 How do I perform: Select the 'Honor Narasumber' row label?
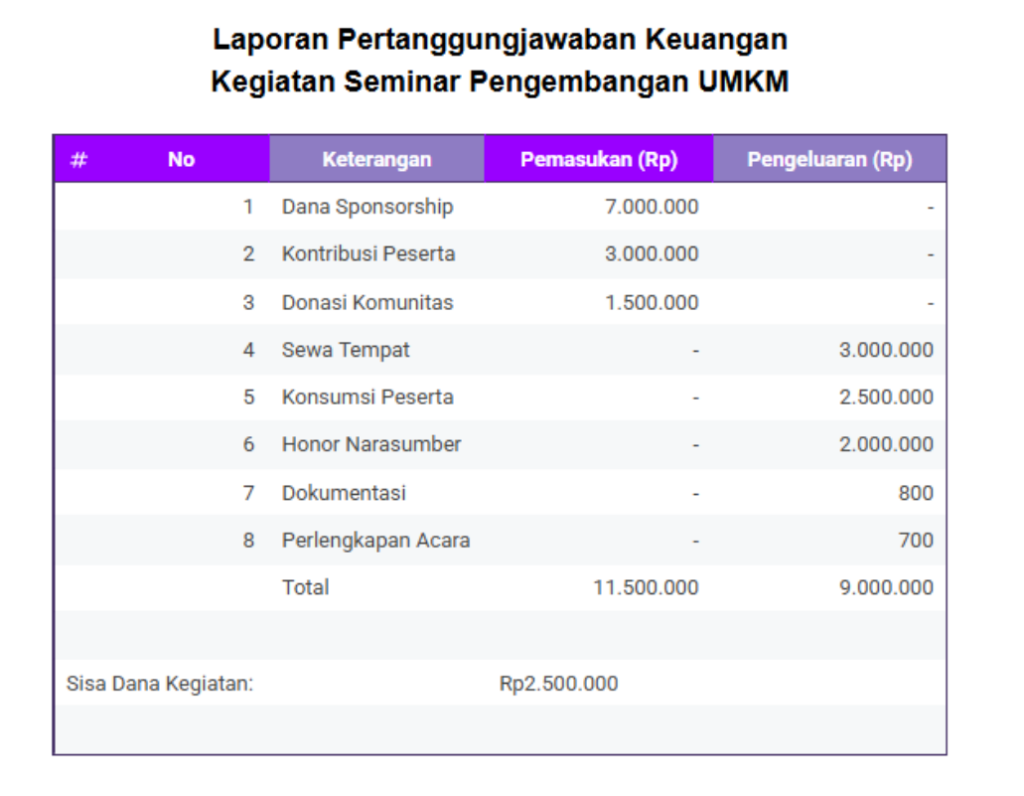tap(371, 444)
